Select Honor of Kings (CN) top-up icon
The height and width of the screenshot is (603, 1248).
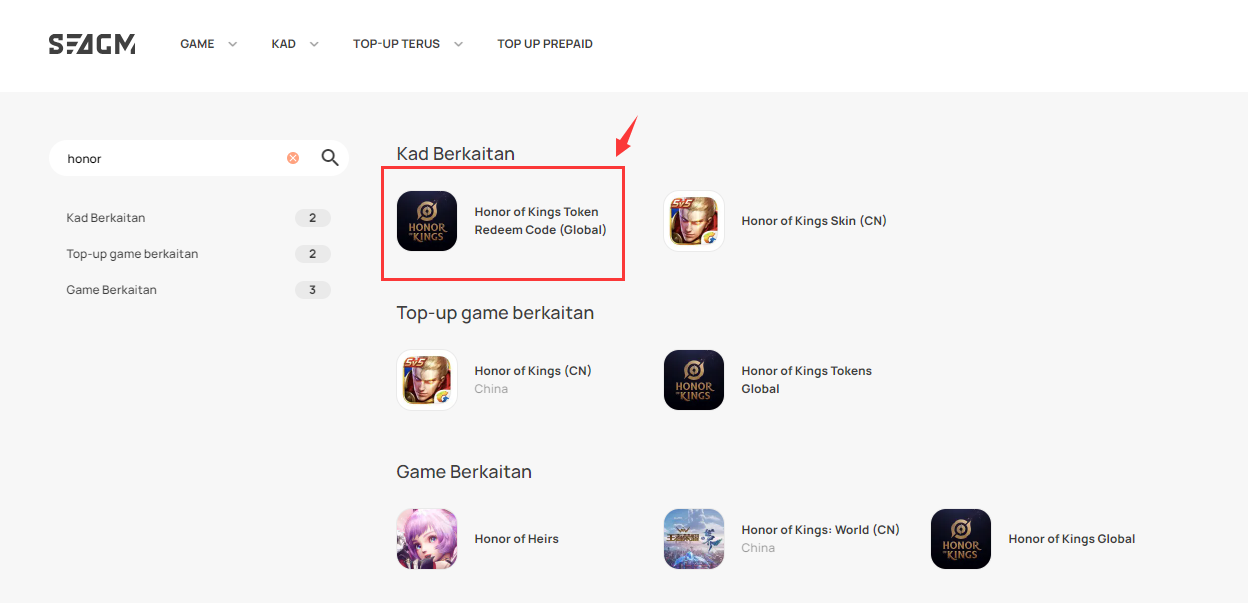[x=427, y=380]
